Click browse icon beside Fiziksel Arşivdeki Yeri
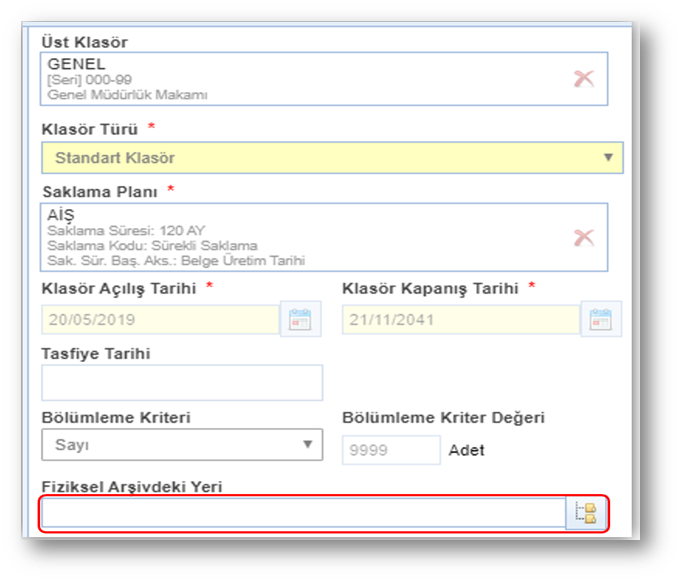 tap(586, 514)
